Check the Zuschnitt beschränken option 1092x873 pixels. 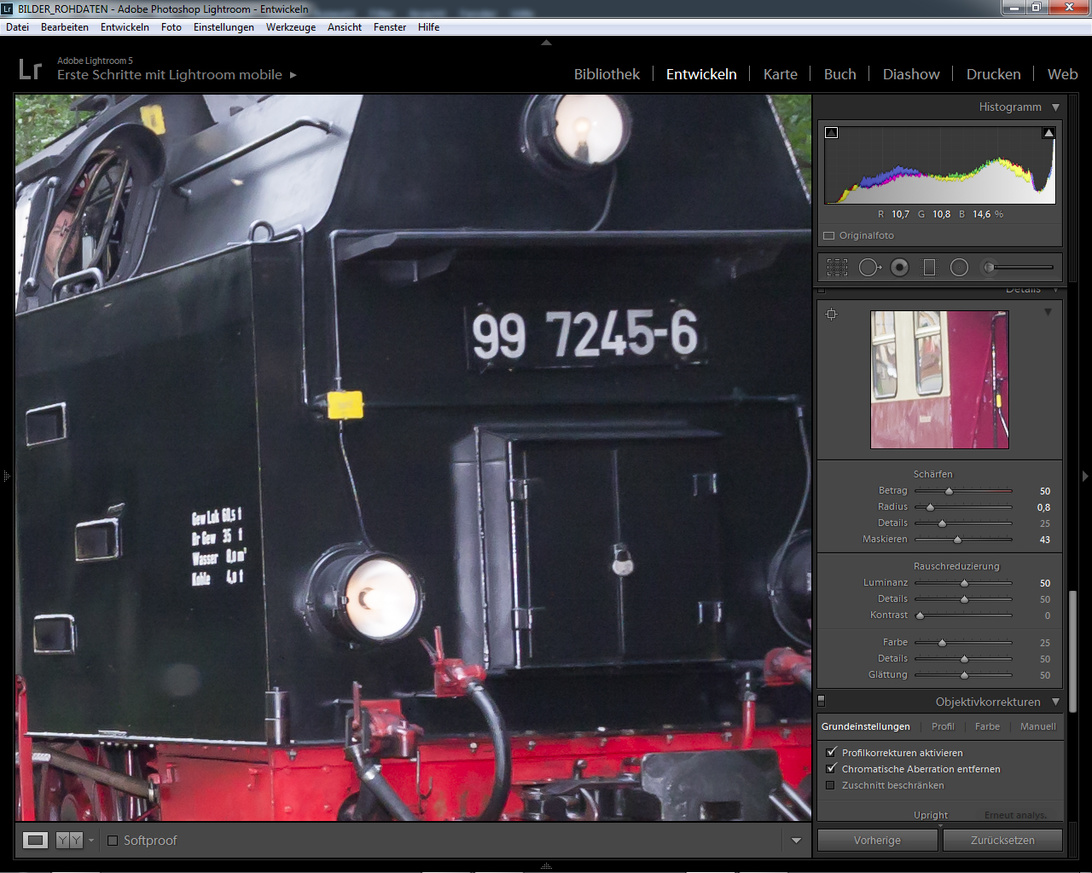pos(831,785)
